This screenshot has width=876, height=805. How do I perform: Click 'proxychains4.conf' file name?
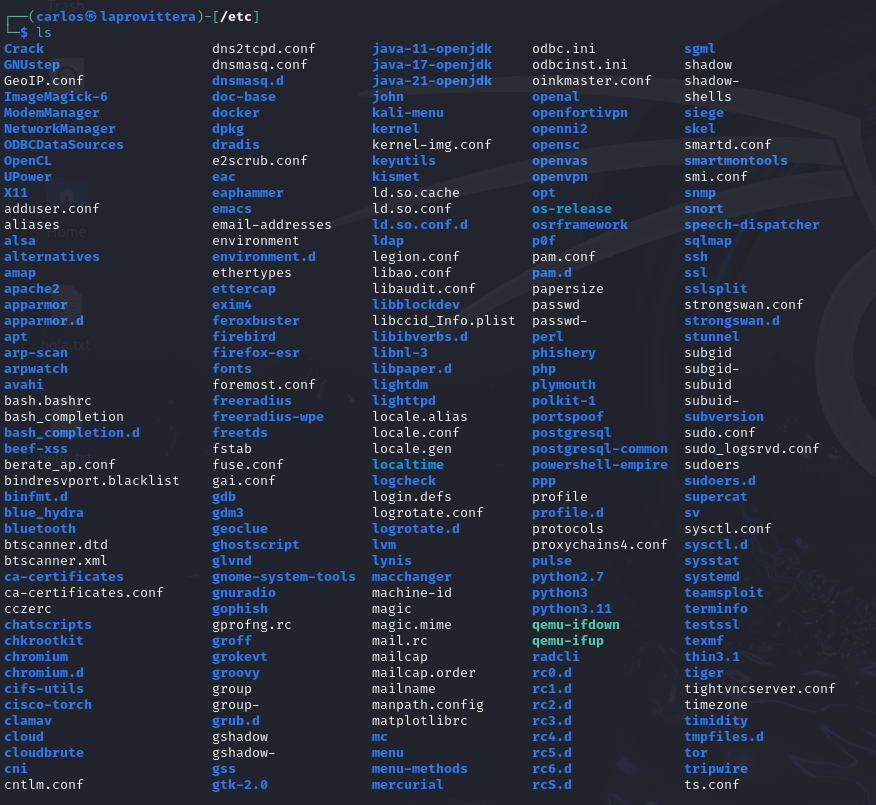pos(599,545)
